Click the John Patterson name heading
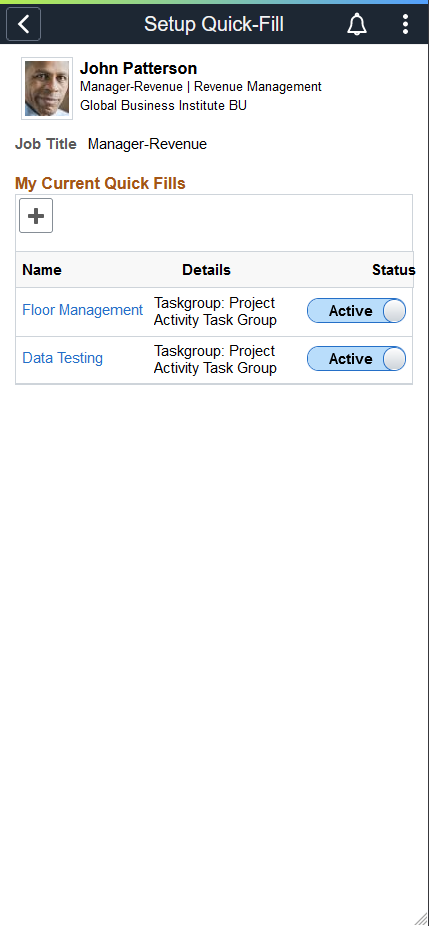 point(138,69)
